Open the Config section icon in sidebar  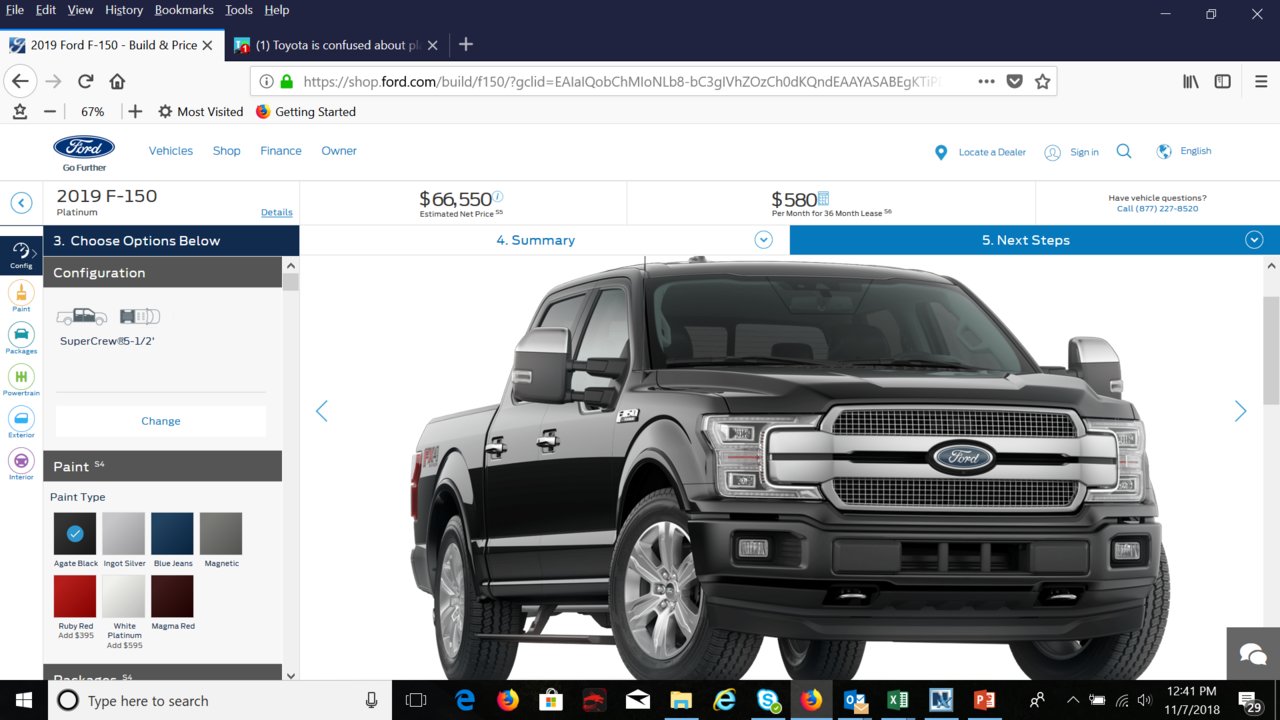[21, 255]
